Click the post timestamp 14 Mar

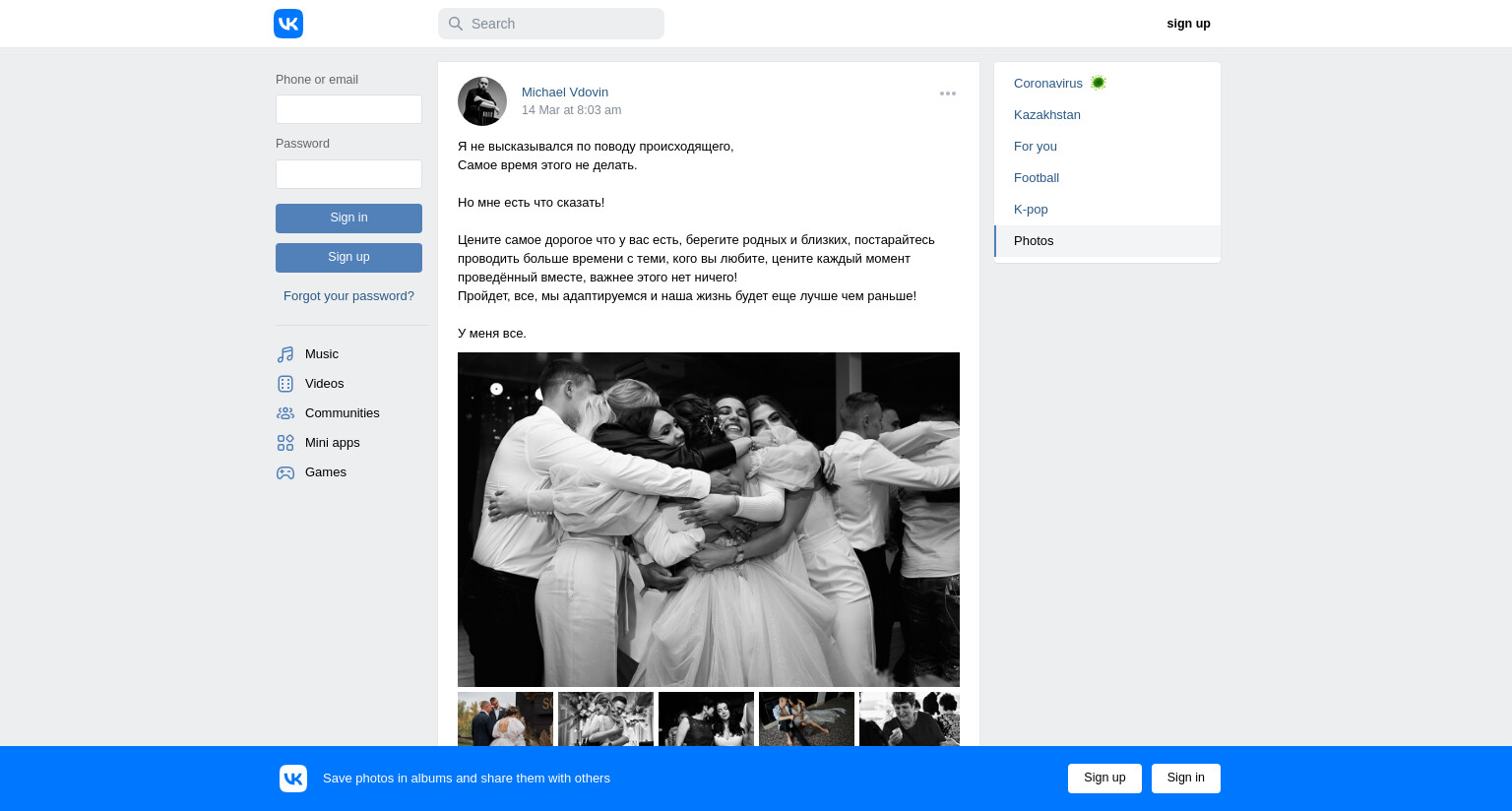point(571,110)
